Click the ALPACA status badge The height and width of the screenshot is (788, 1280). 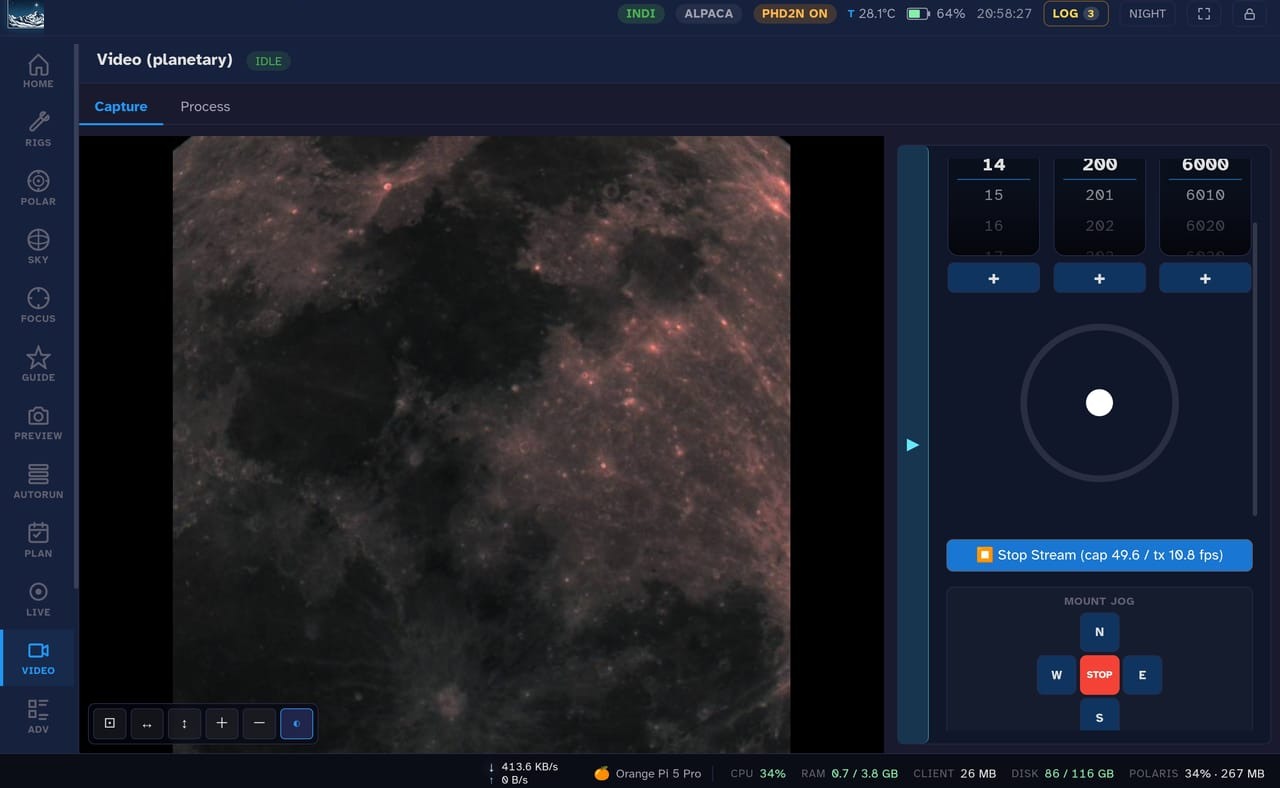pos(709,14)
